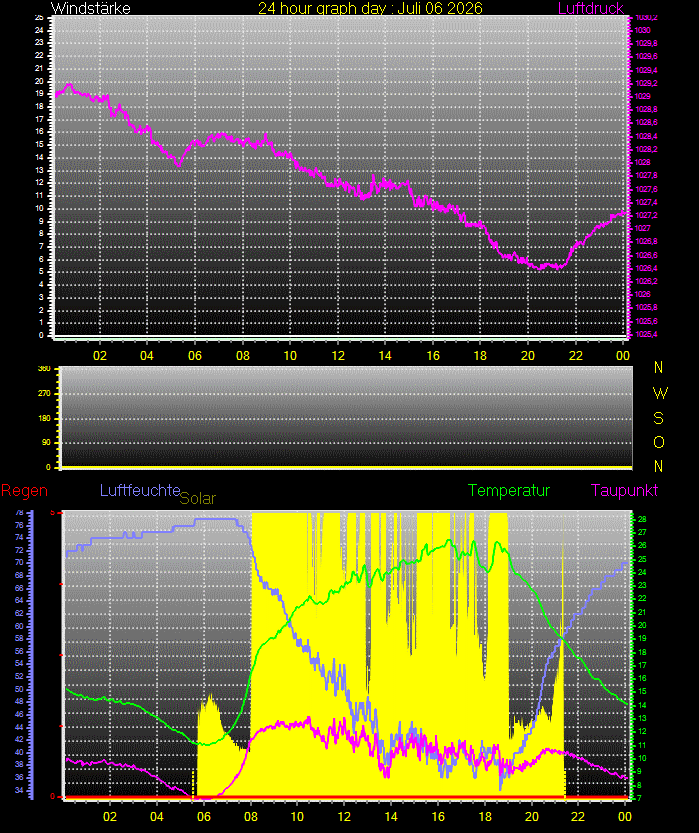Viewport: 699px width, 833px height.
Task: Click the 270 value on the wind direction axis
Action: (44, 393)
